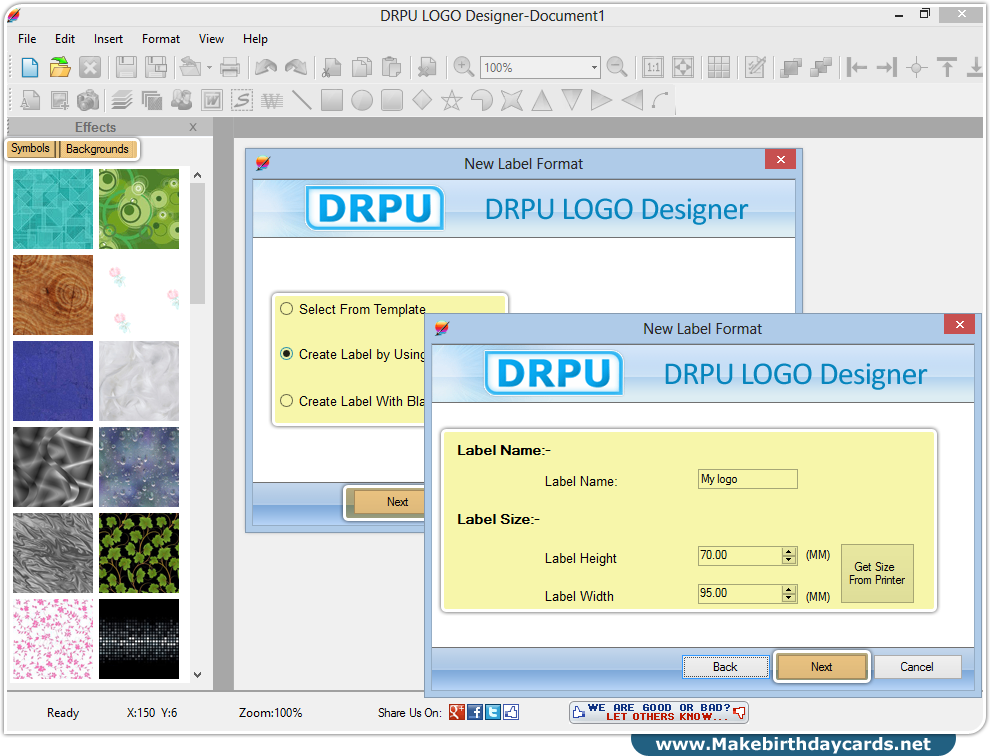Open the Insert menu

tap(109, 39)
